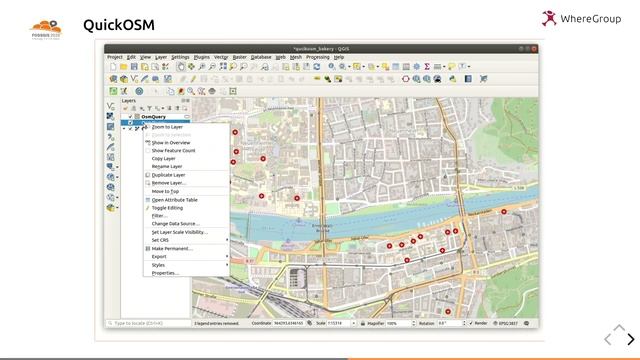640x360 pixels.
Task: Click the Refresh map icon
Action: tap(317, 67)
